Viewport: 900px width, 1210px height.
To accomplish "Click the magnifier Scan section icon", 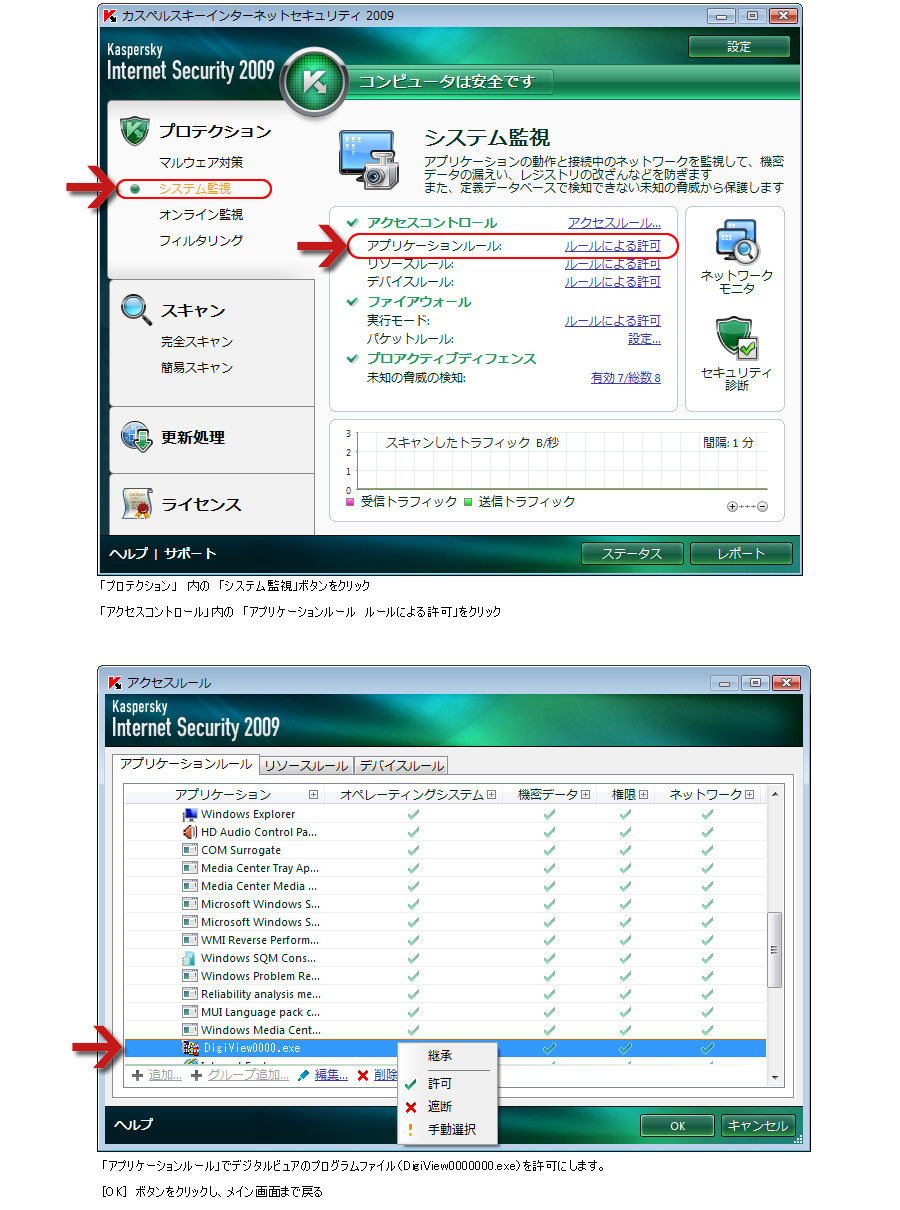I will point(136,309).
